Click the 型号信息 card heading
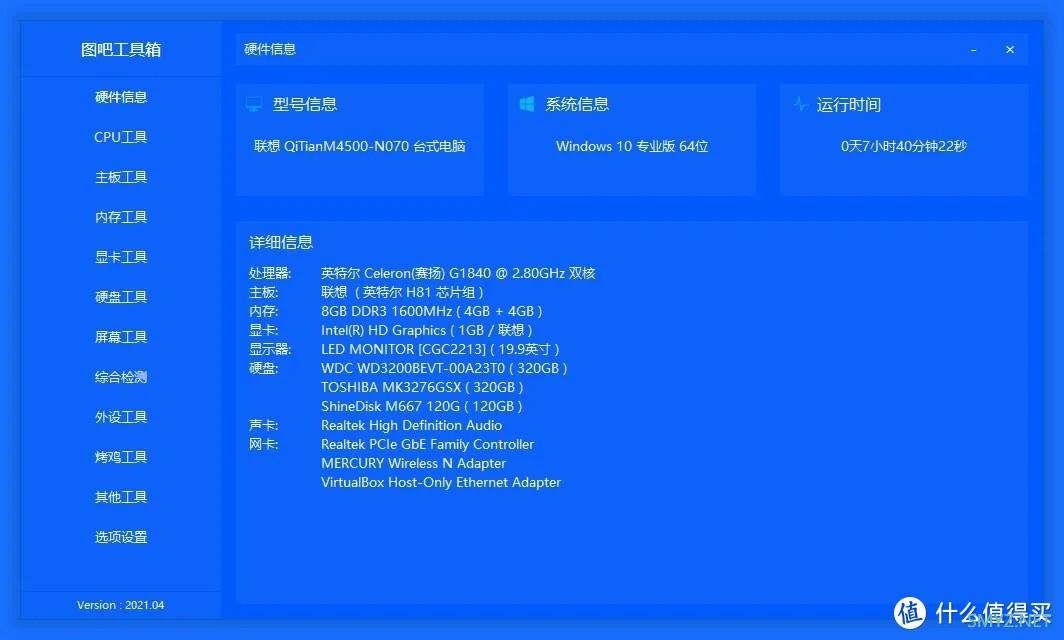This screenshot has width=1064, height=640. (x=305, y=104)
